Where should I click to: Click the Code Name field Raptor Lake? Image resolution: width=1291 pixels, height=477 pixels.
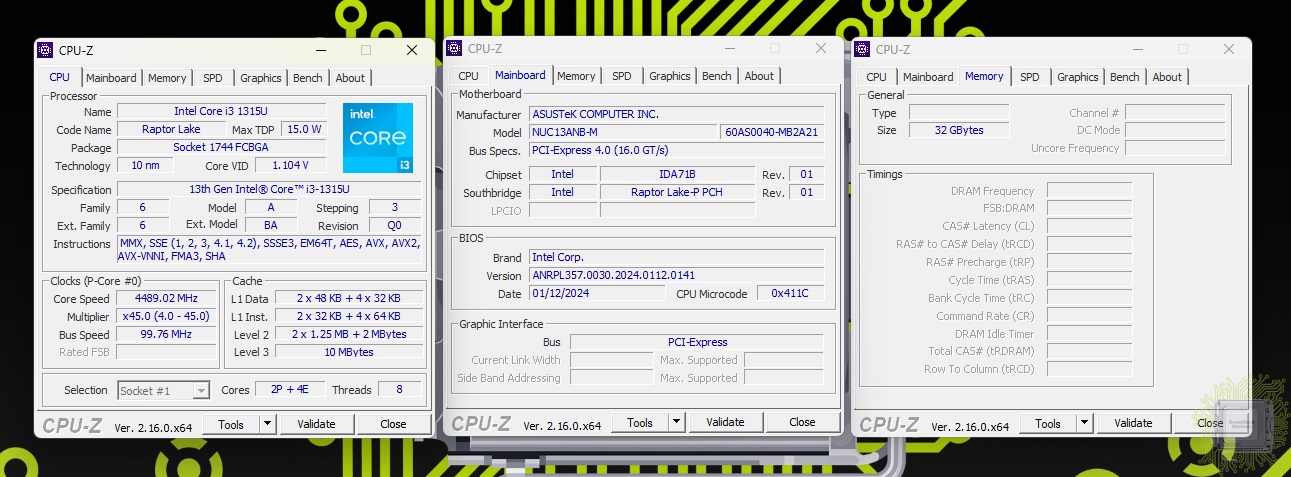point(171,130)
